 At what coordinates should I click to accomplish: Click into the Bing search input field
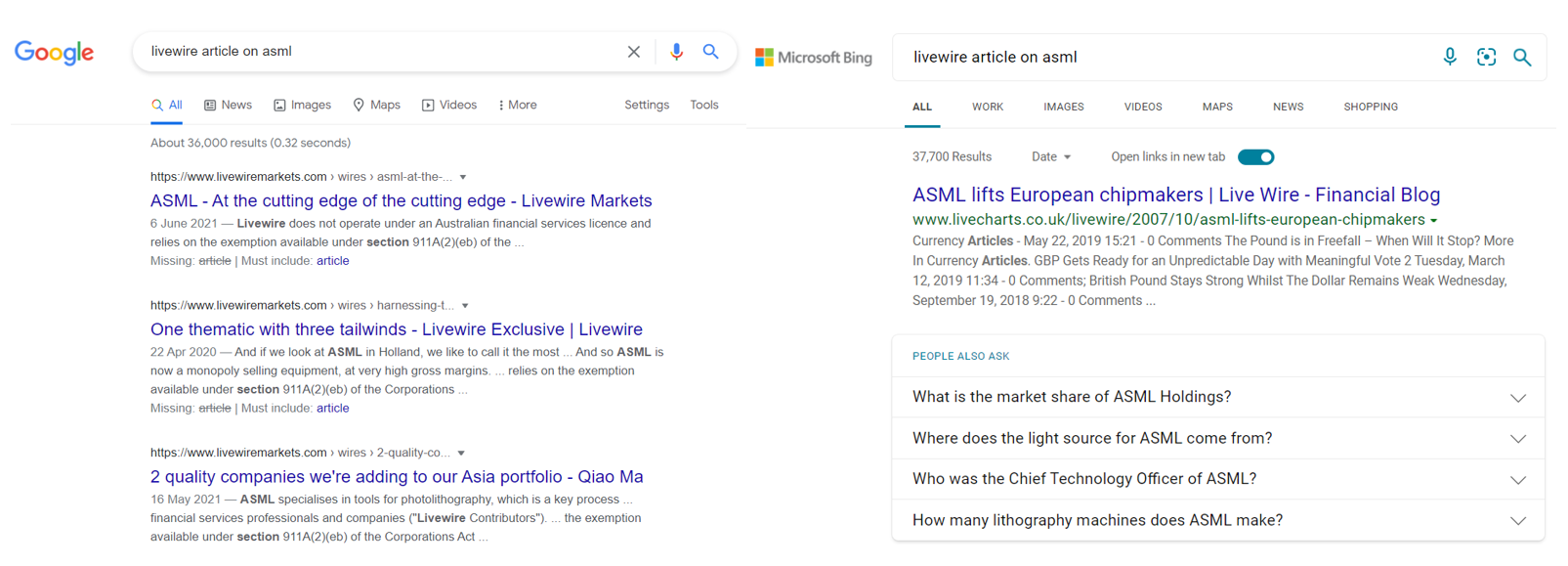click(x=1163, y=58)
